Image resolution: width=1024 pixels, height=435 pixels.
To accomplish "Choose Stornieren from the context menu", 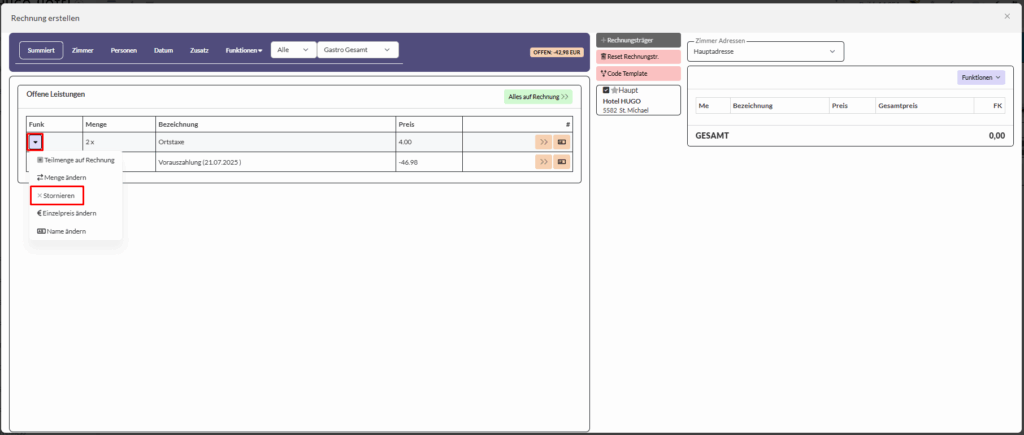I will tap(56, 195).
